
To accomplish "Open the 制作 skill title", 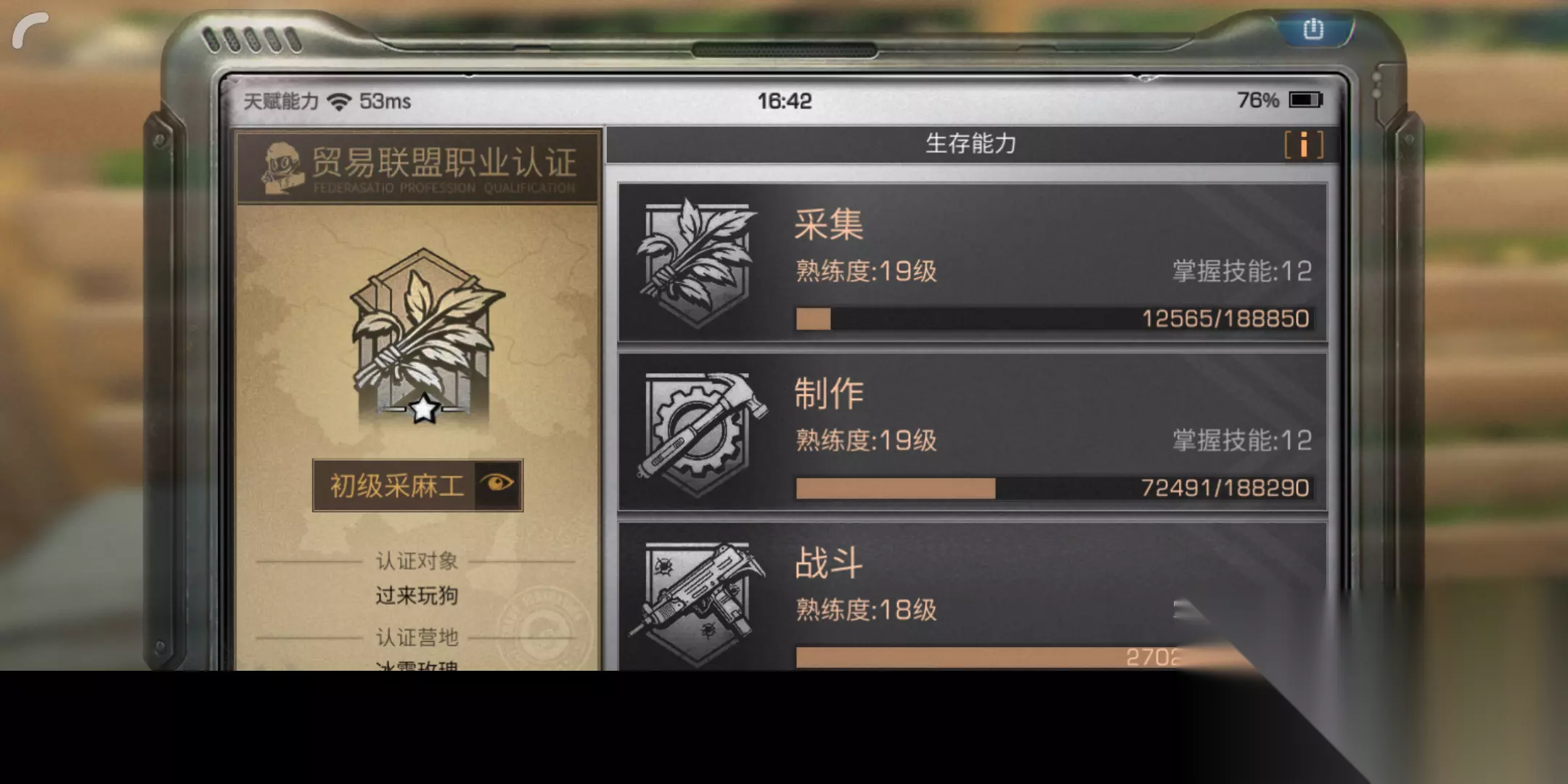I will pyautogui.click(x=828, y=393).
